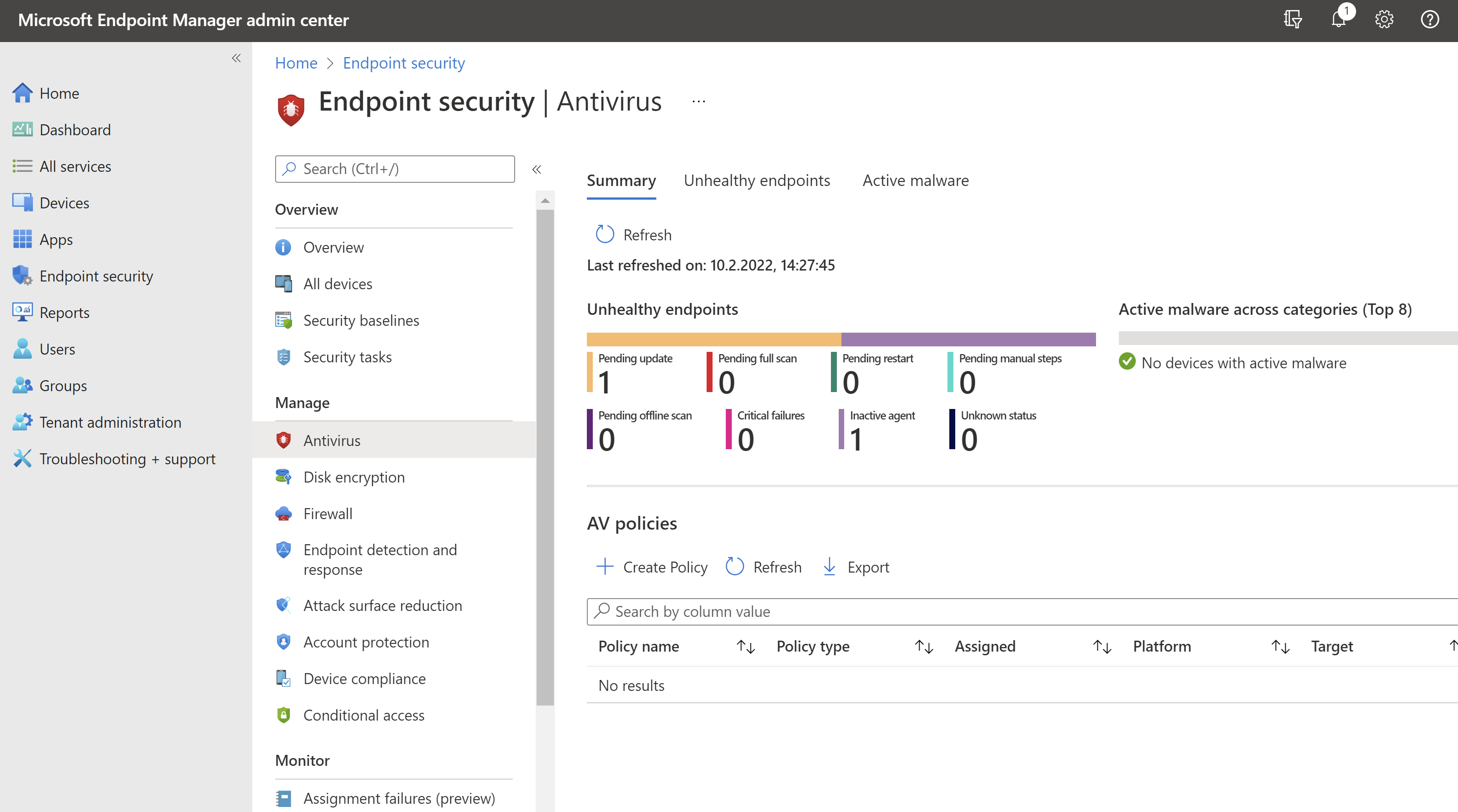Open Pending full scan count

[752, 373]
